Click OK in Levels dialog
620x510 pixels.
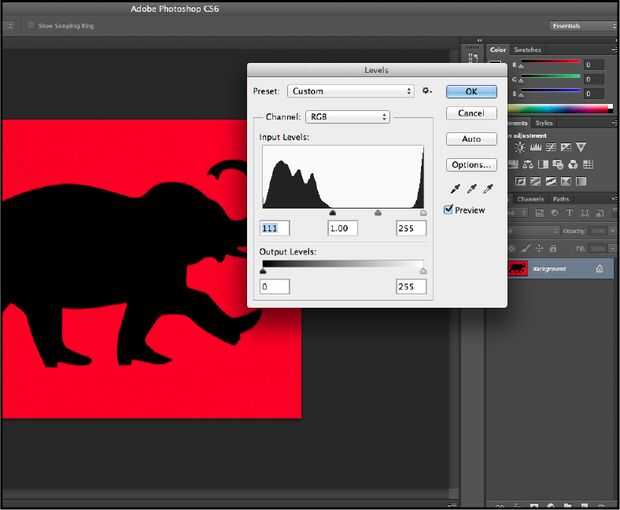click(471, 92)
